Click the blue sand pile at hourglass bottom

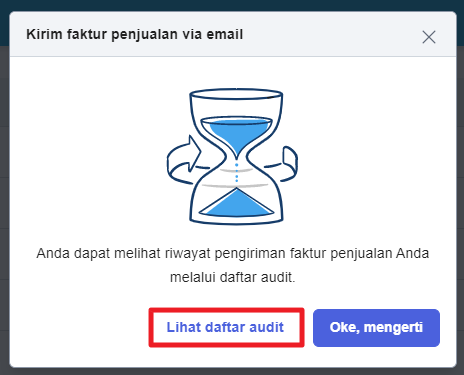(236, 203)
